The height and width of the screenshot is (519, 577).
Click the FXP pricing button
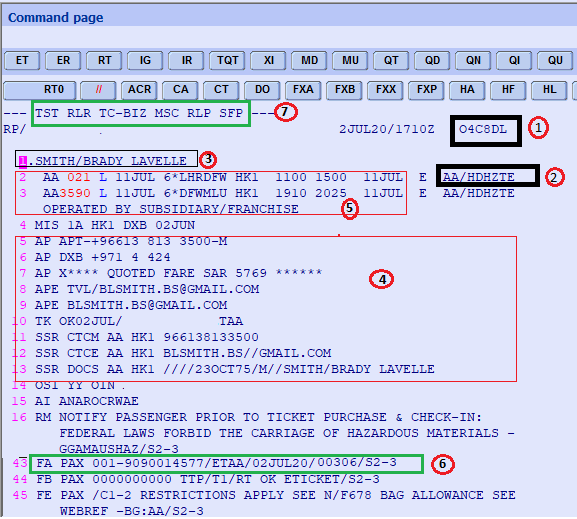pos(426,90)
